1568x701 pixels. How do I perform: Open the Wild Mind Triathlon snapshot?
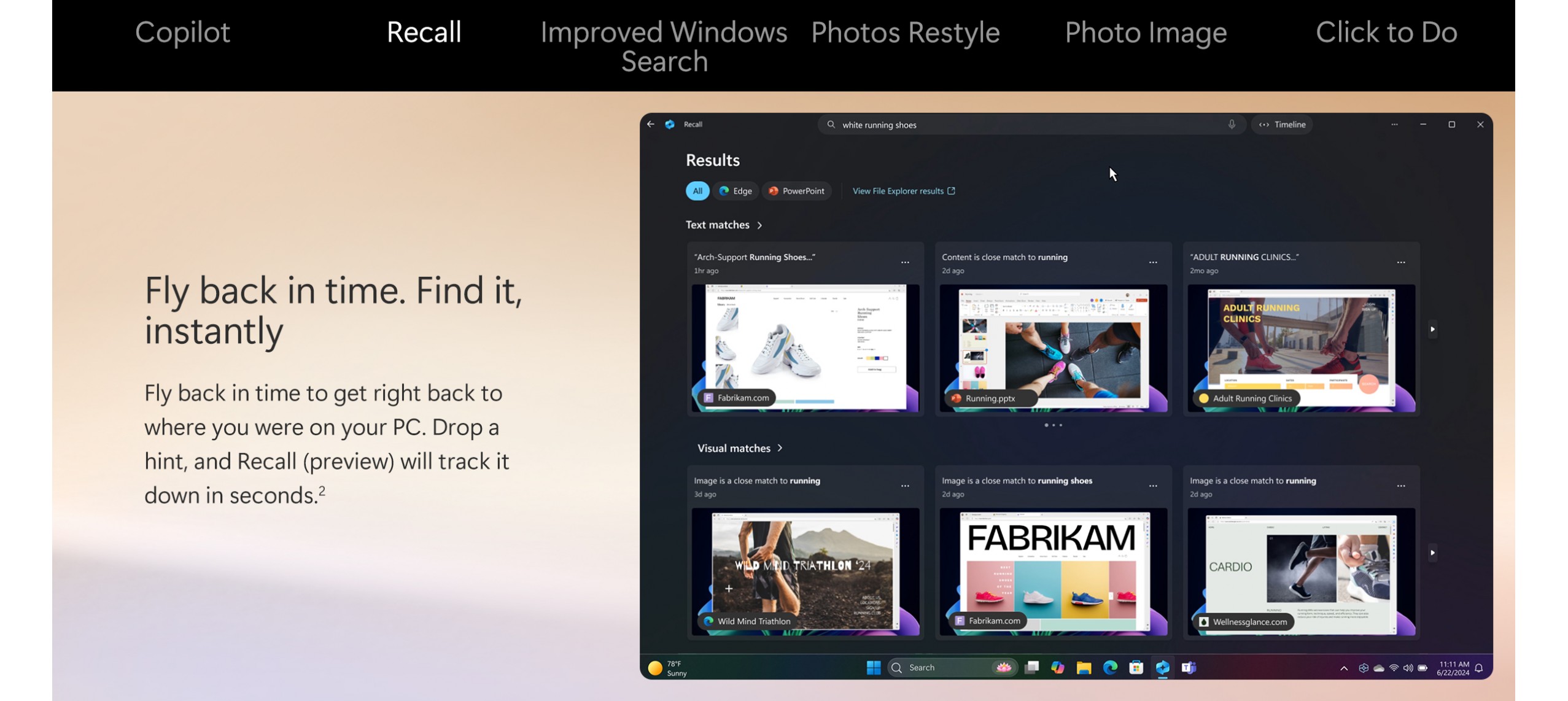805,571
